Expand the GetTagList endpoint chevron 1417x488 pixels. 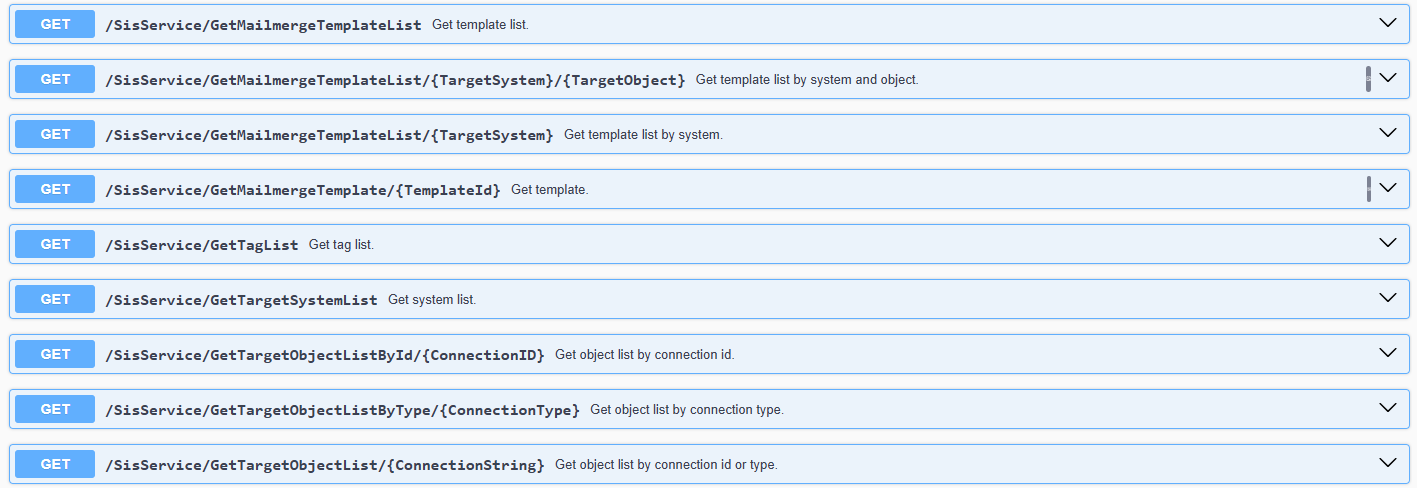pyautogui.click(x=1387, y=243)
